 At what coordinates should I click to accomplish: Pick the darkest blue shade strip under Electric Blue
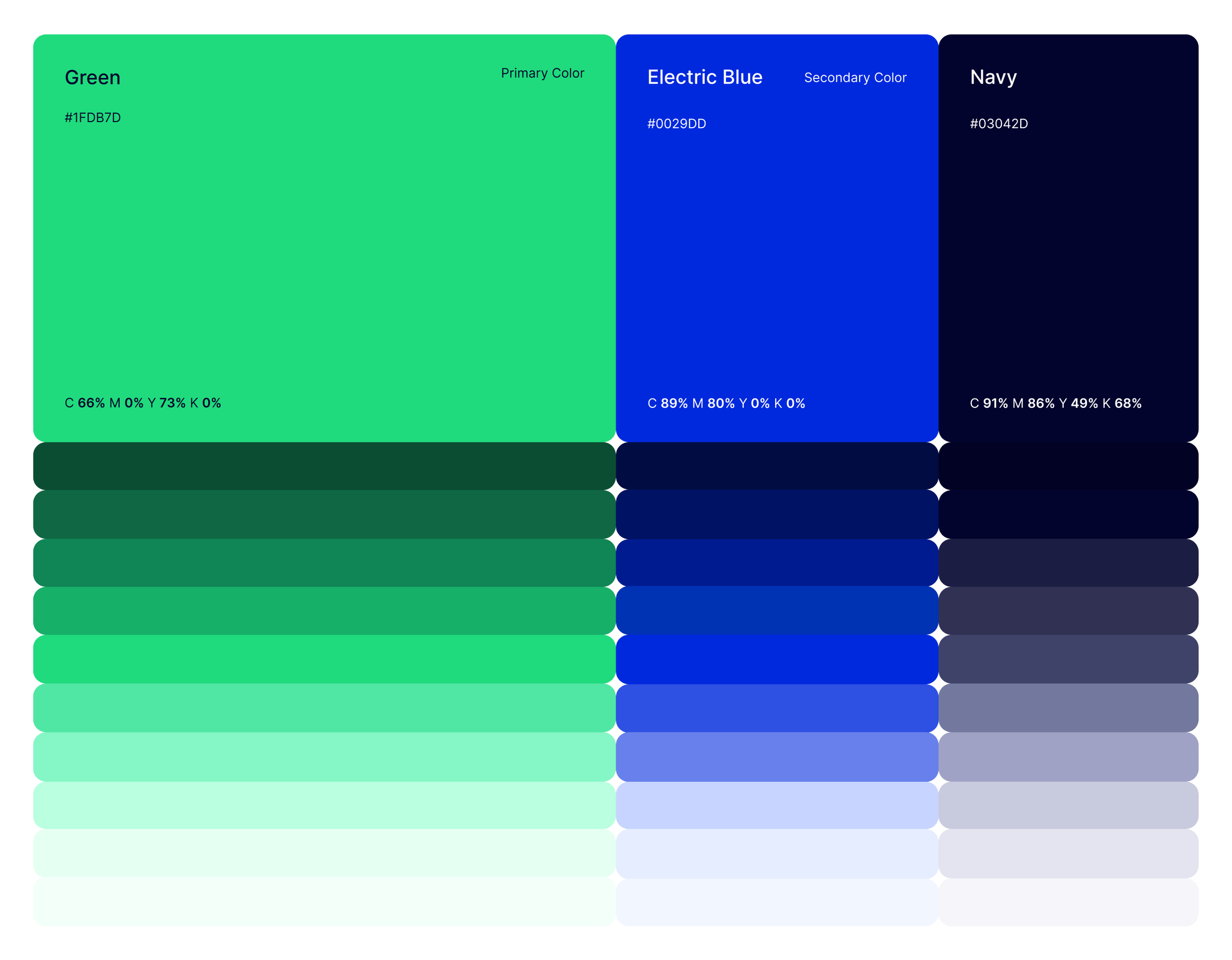pyautogui.click(x=777, y=466)
